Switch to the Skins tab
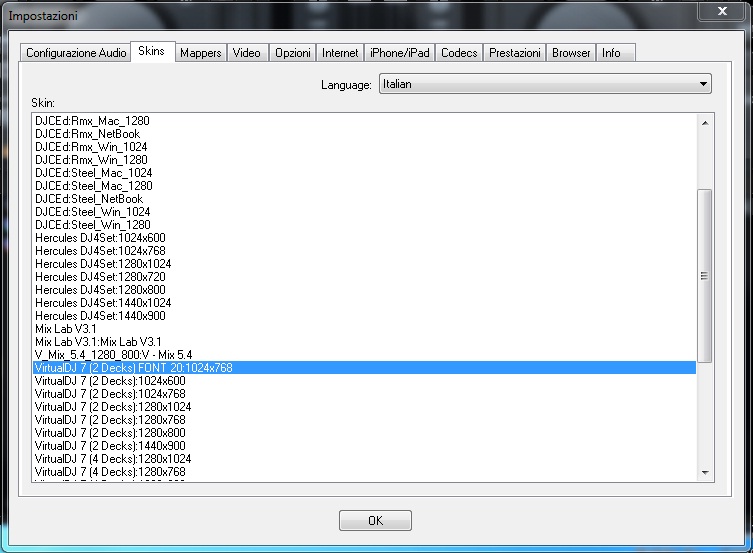 tap(152, 51)
